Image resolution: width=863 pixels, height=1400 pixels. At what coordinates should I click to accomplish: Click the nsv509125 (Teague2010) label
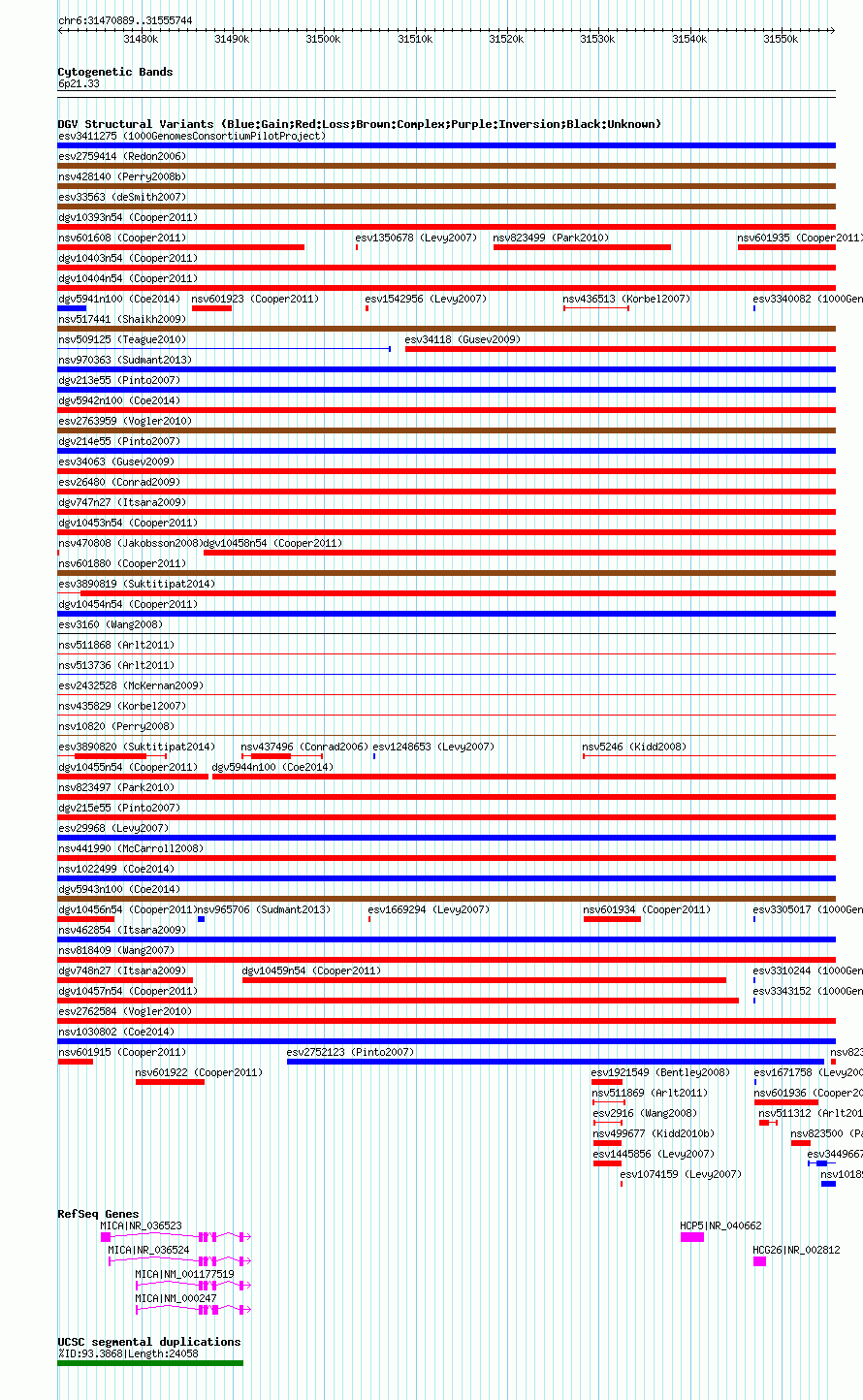tap(122, 339)
